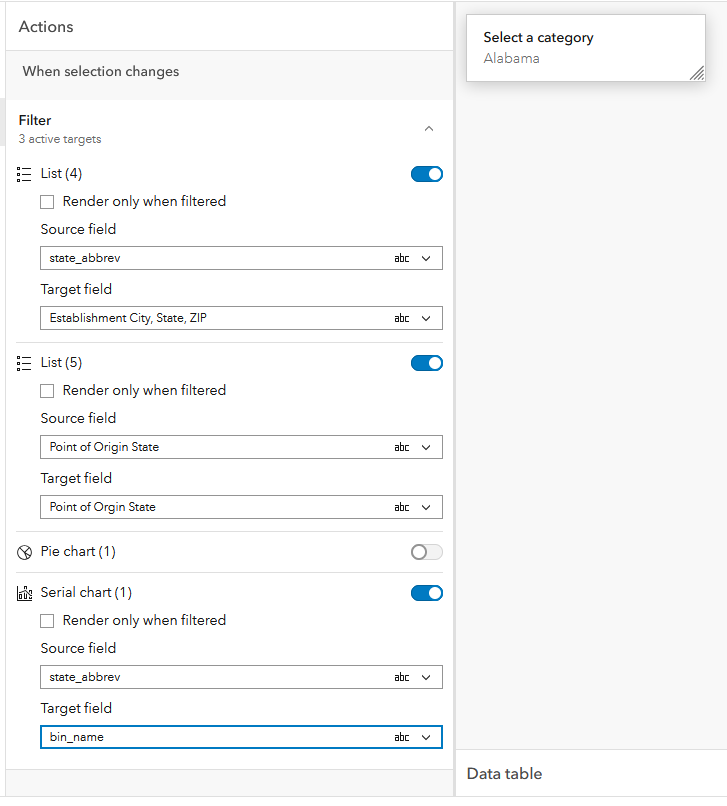Click the Actions panel title
Viewport: 727px width, 806px height.
tap(46, 27)
